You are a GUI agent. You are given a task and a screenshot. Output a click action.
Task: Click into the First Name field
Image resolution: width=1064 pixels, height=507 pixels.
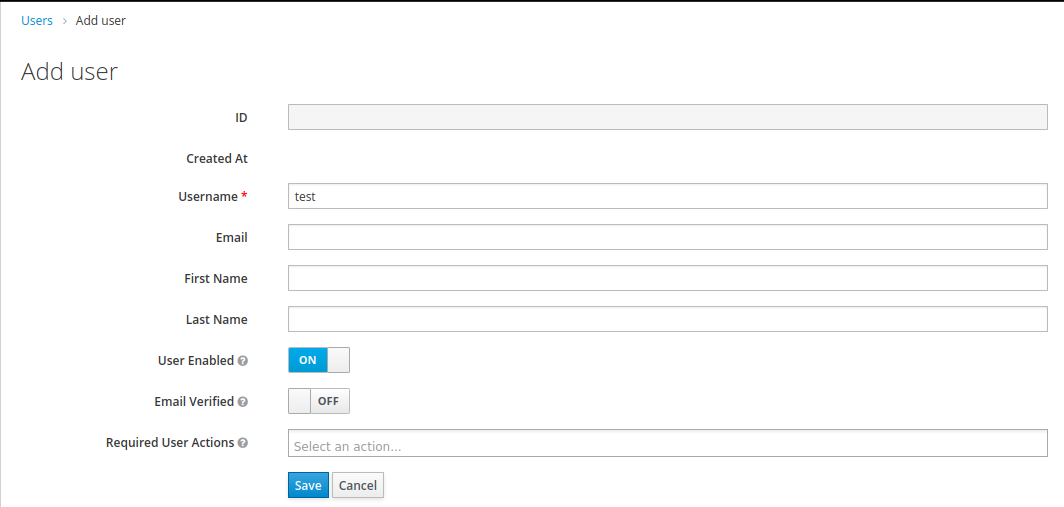[x=667, y=278]
